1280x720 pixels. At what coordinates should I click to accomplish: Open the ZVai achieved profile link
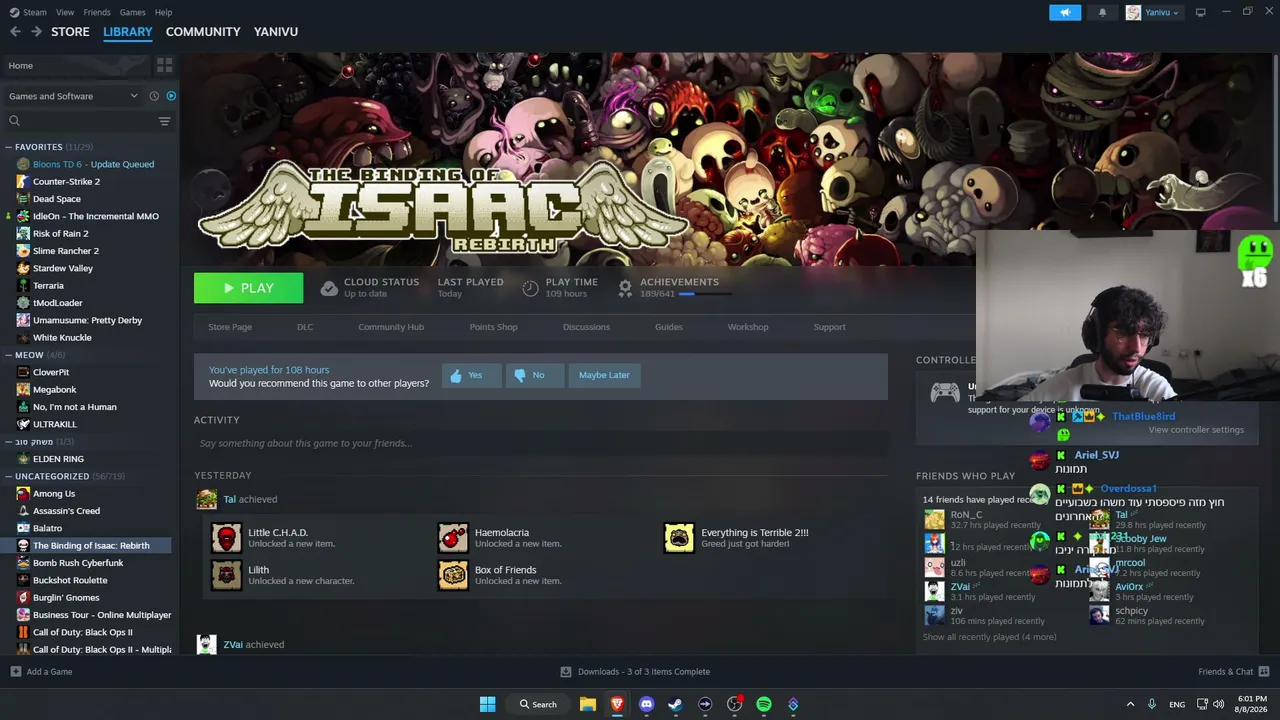(x=233, y=645)
